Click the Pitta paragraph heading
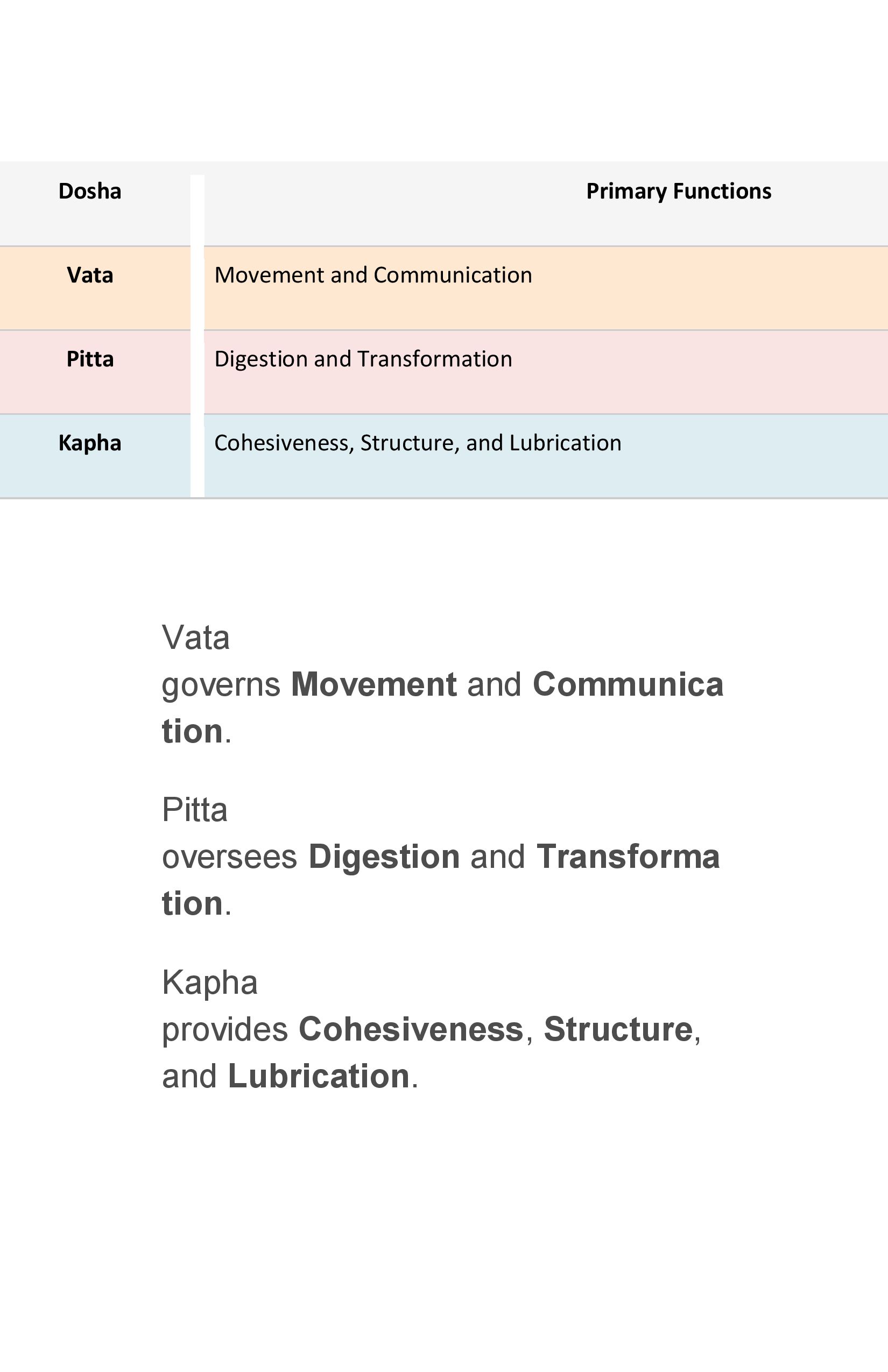Image resolution: width=888 pixels, height=1372 pixels. [195, 810]
